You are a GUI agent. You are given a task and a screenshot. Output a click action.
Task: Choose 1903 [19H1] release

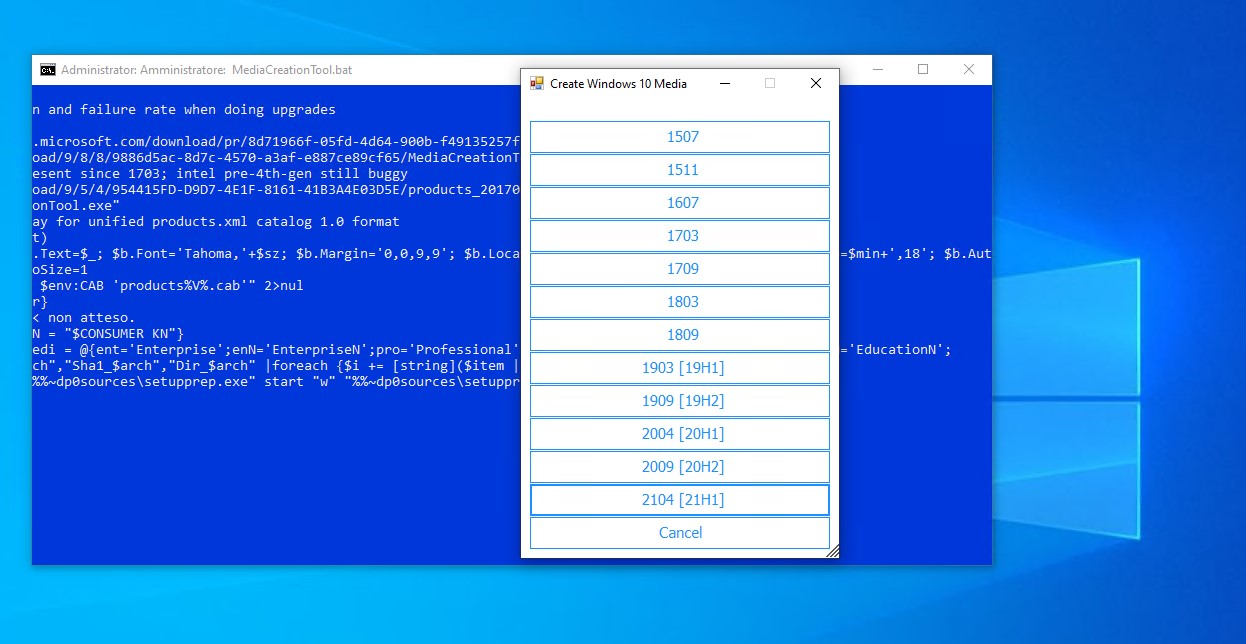680,368
